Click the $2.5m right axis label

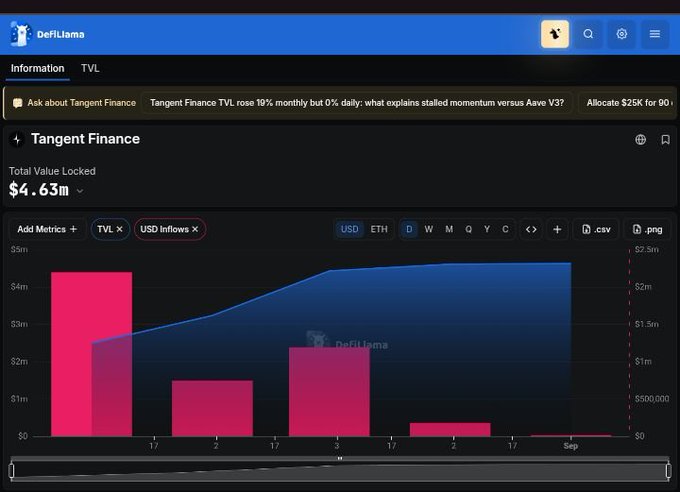click(x=647, y=249)
